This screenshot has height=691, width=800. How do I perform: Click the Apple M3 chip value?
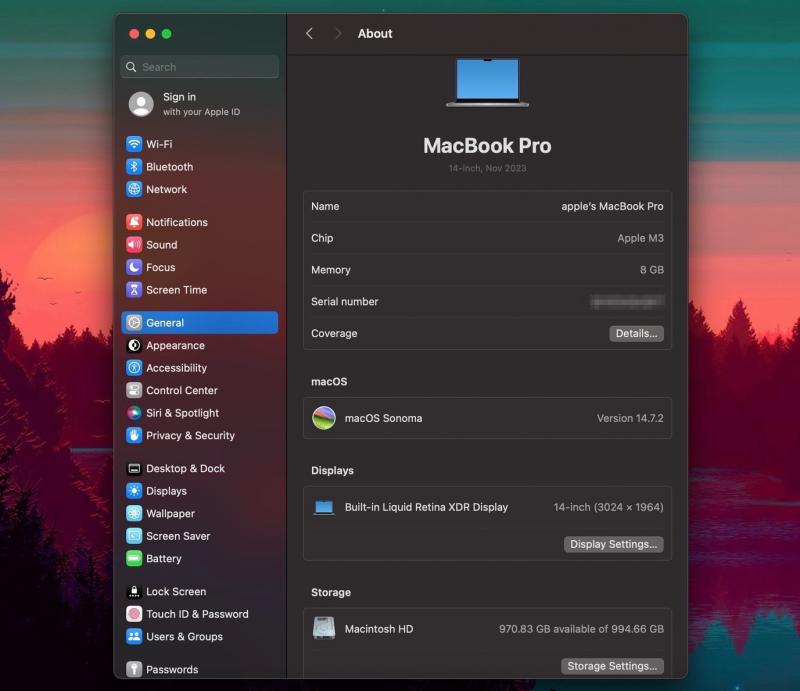pyautogui.click(x=640, y=238)
